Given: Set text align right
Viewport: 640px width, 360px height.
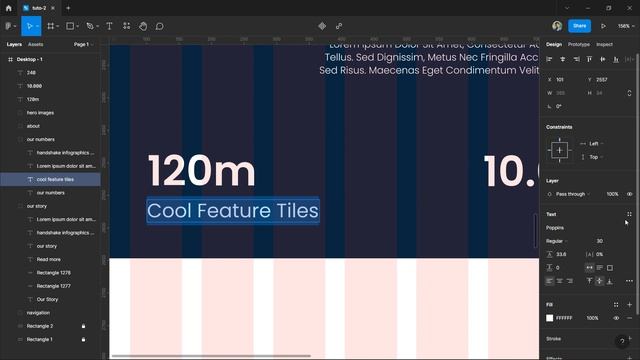Looking at the screenshot, I should [569, 281].
